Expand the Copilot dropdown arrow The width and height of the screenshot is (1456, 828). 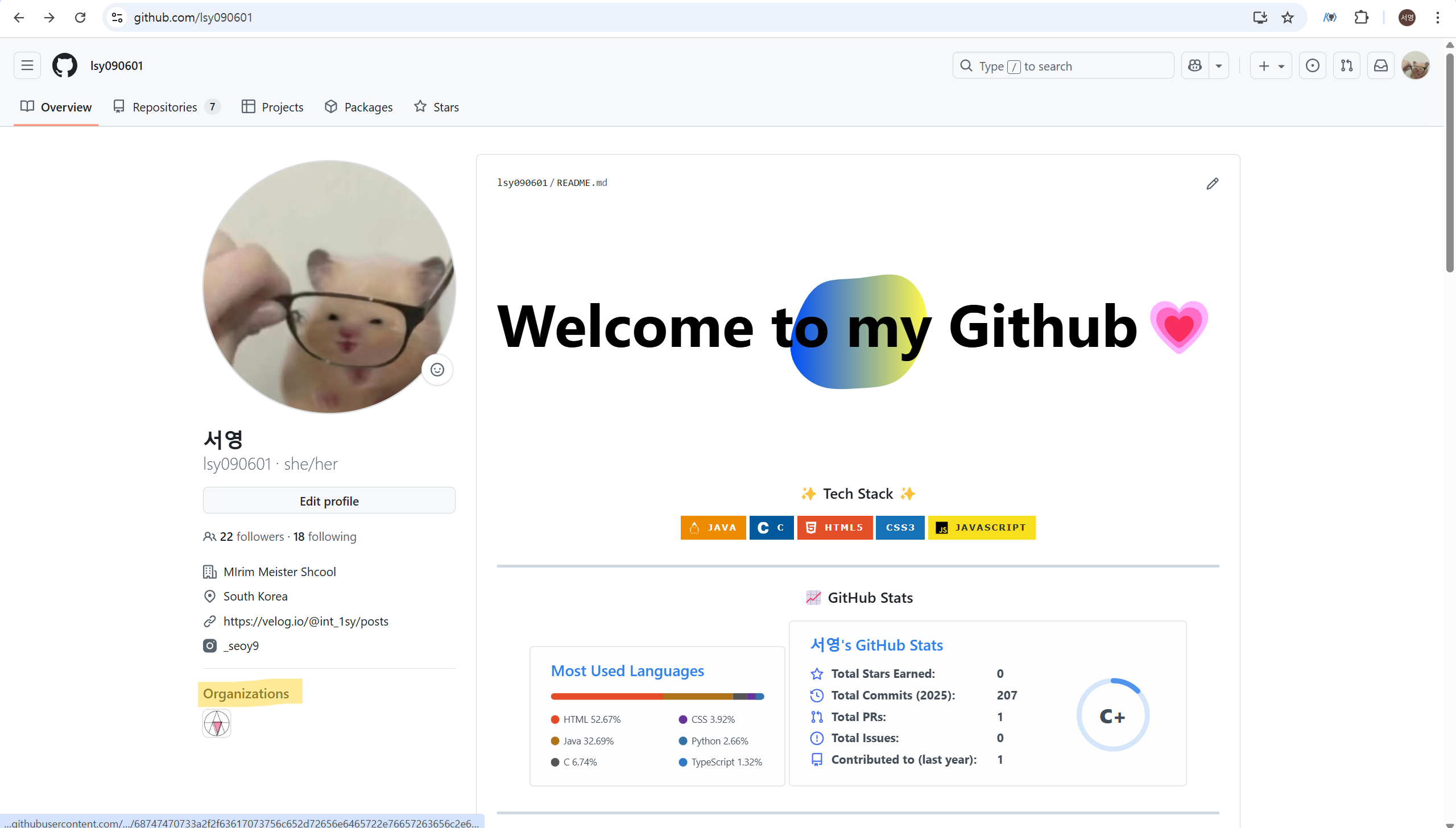(1219, 66)
